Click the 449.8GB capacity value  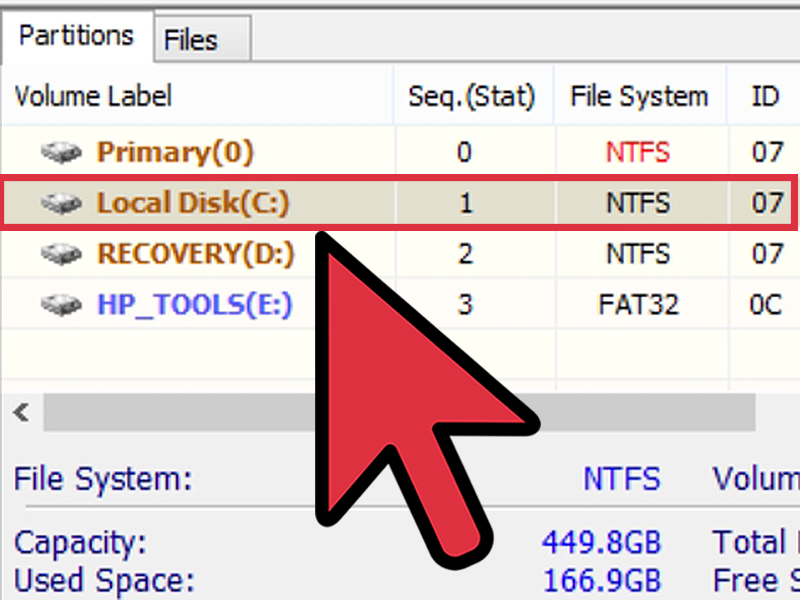click(x=602, y=542)
